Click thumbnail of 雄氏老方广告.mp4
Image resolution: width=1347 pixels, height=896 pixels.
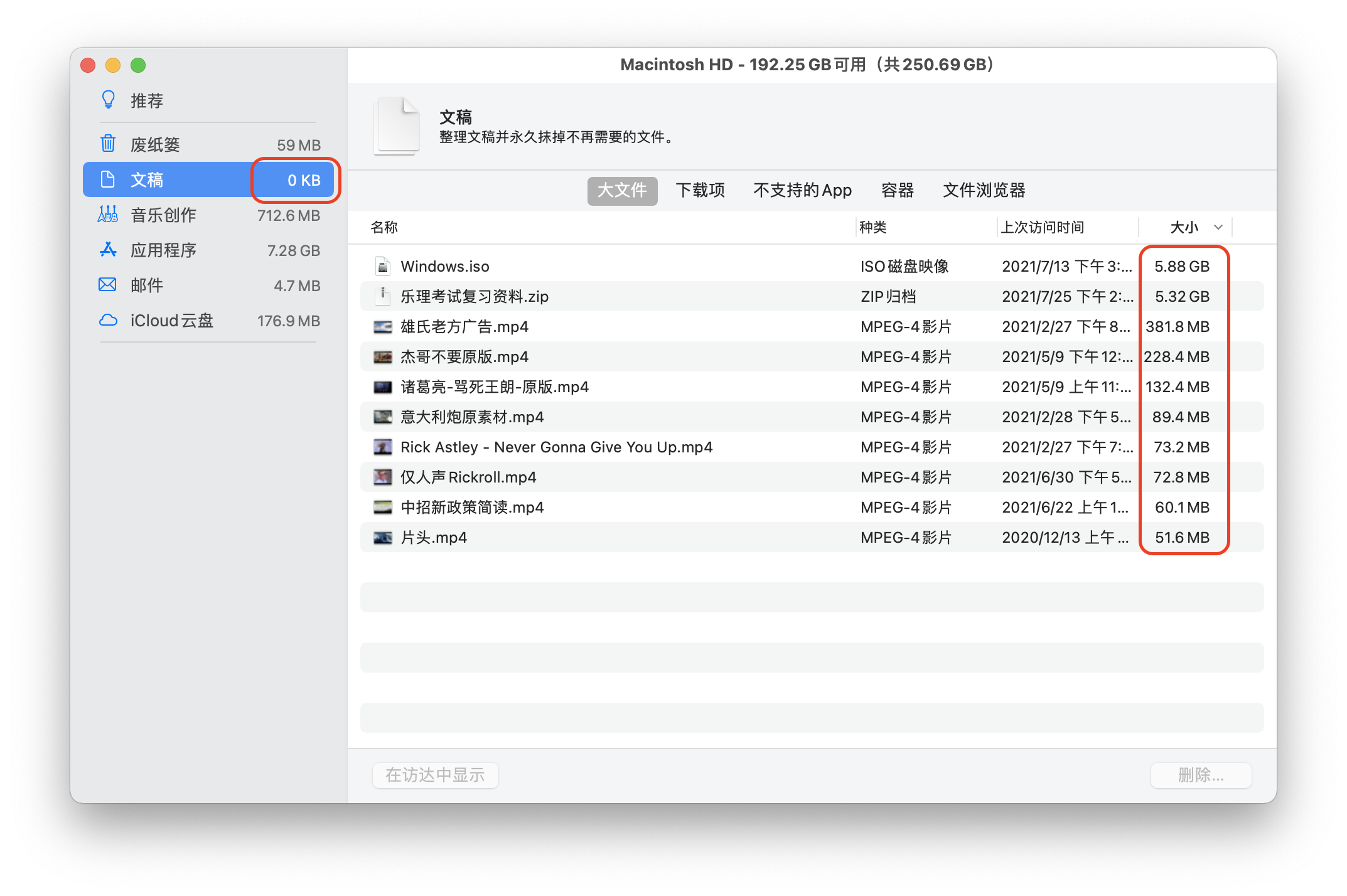coord(383,326)
